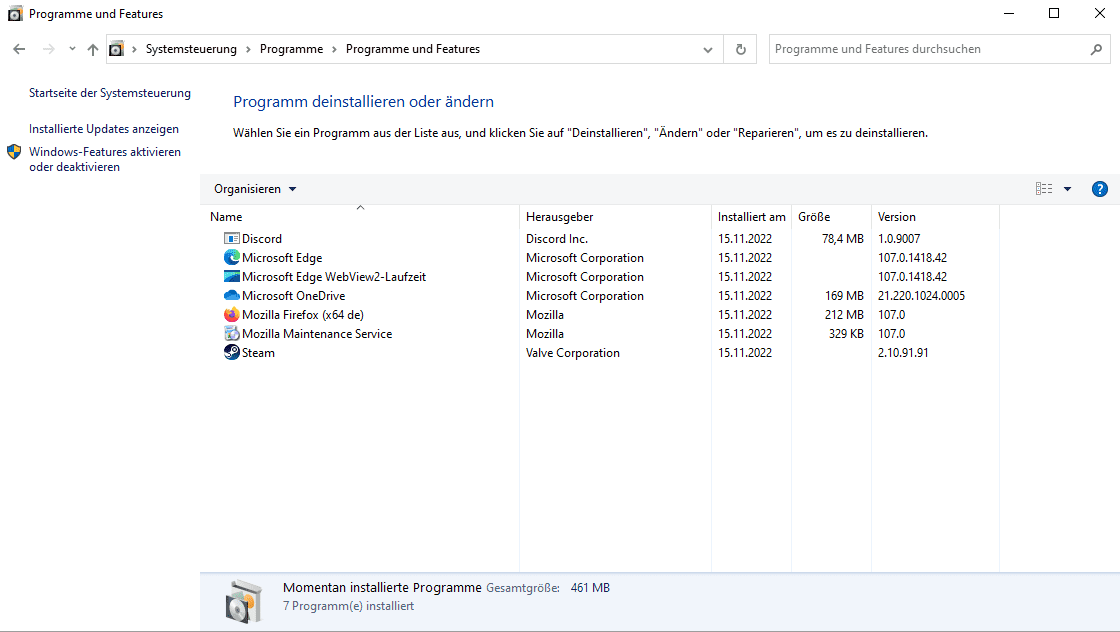Open the Organisieren dropdown menu
The width and height of the screenshot is (1120, 632).
pos(255,189)
